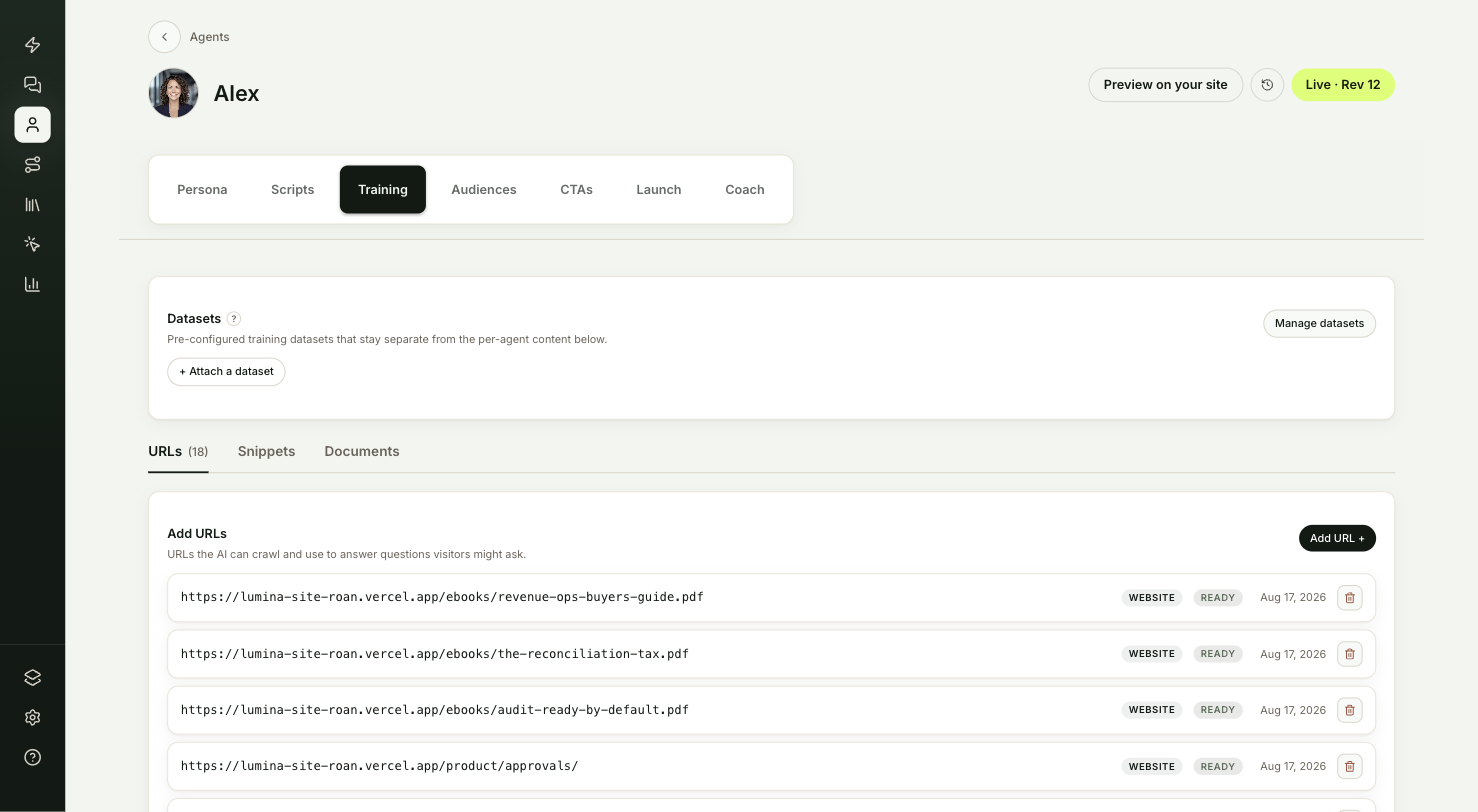
Task: Open the conversations chat icon in sidebar
Action: (x=32, y=85)
